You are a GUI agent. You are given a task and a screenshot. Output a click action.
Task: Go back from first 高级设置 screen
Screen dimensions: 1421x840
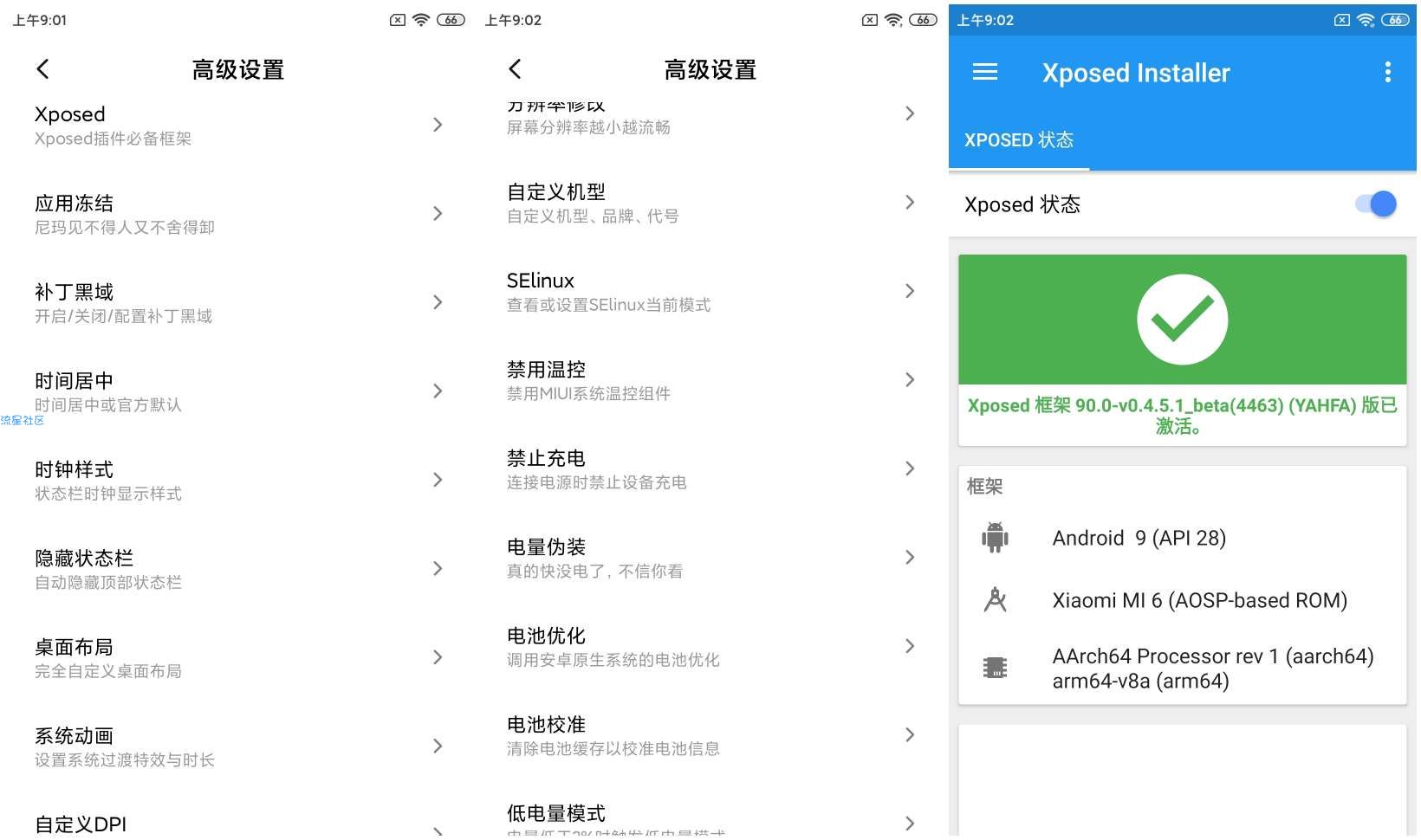[x=42, y=69]
